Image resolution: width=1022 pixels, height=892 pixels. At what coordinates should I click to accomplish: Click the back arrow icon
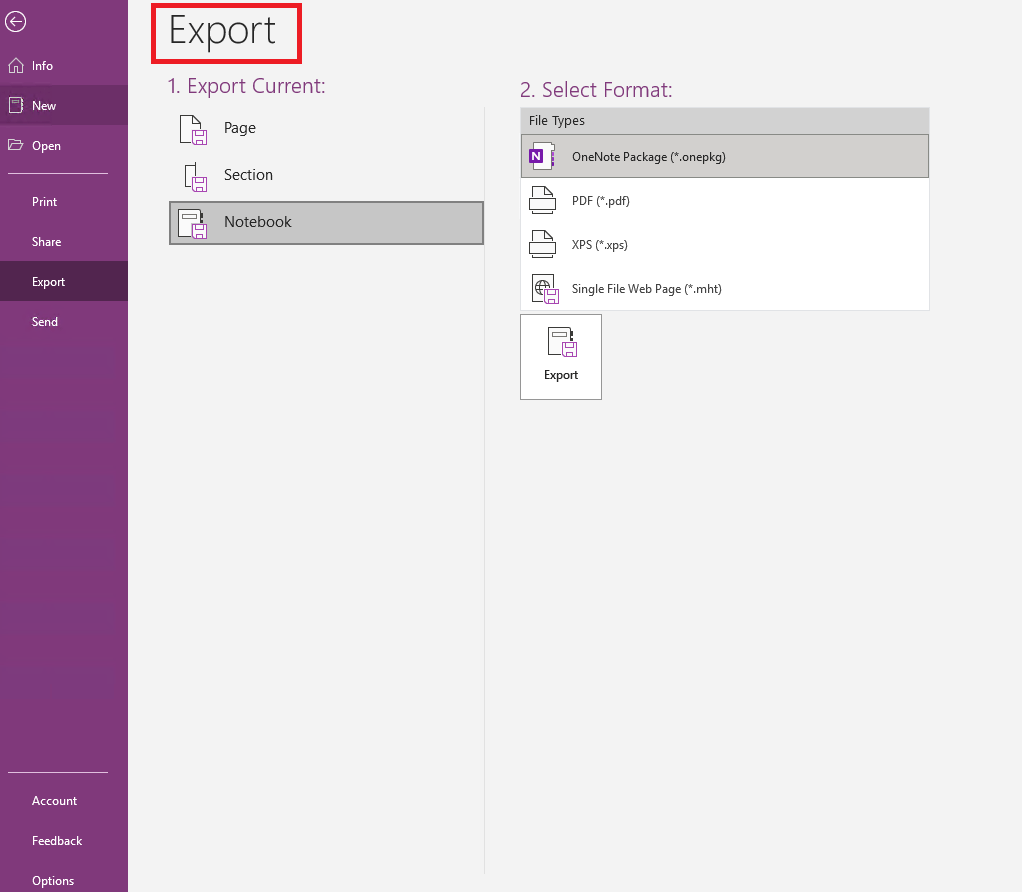click(16, 22)
